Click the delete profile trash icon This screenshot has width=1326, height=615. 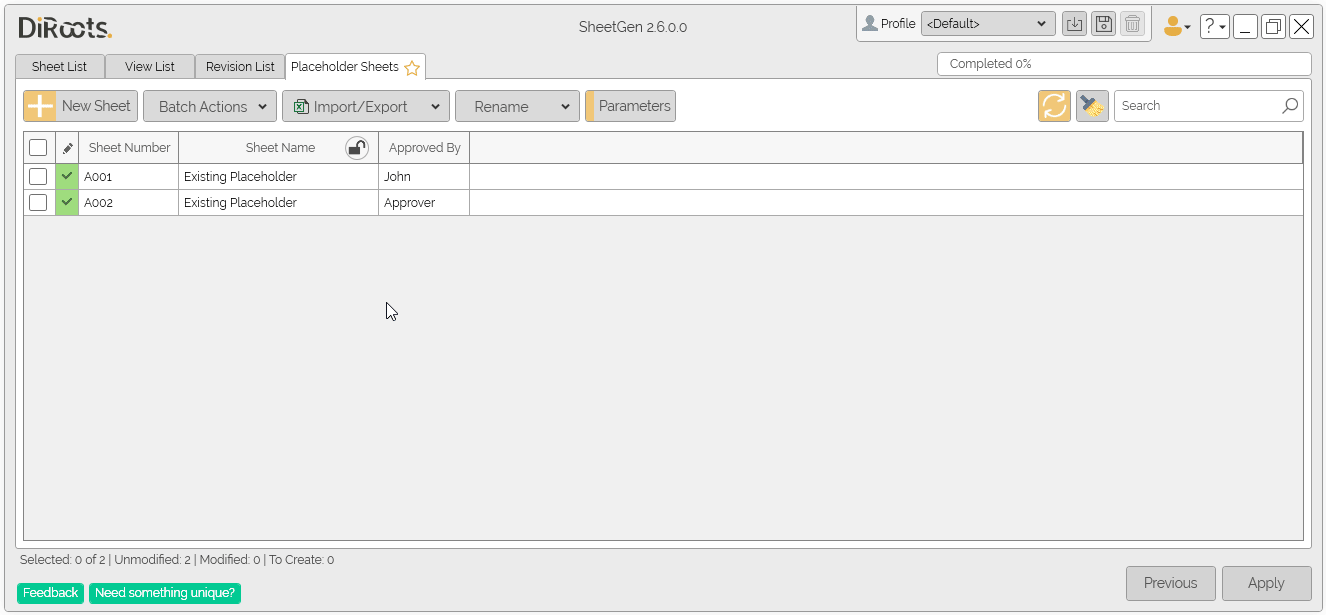tap(1132, 23)
